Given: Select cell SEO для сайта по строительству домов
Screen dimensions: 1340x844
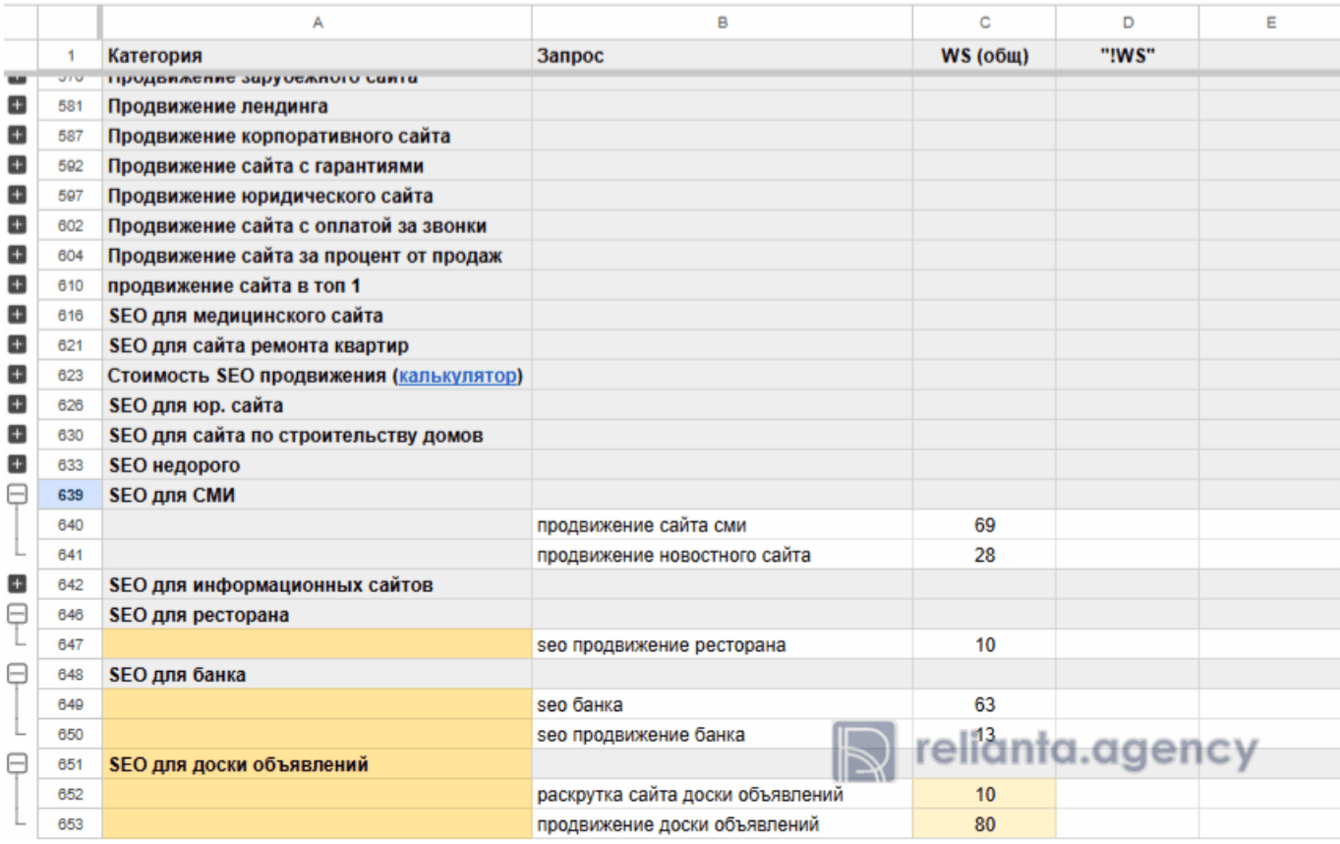Looking at the screenshot, I should 317,436.
